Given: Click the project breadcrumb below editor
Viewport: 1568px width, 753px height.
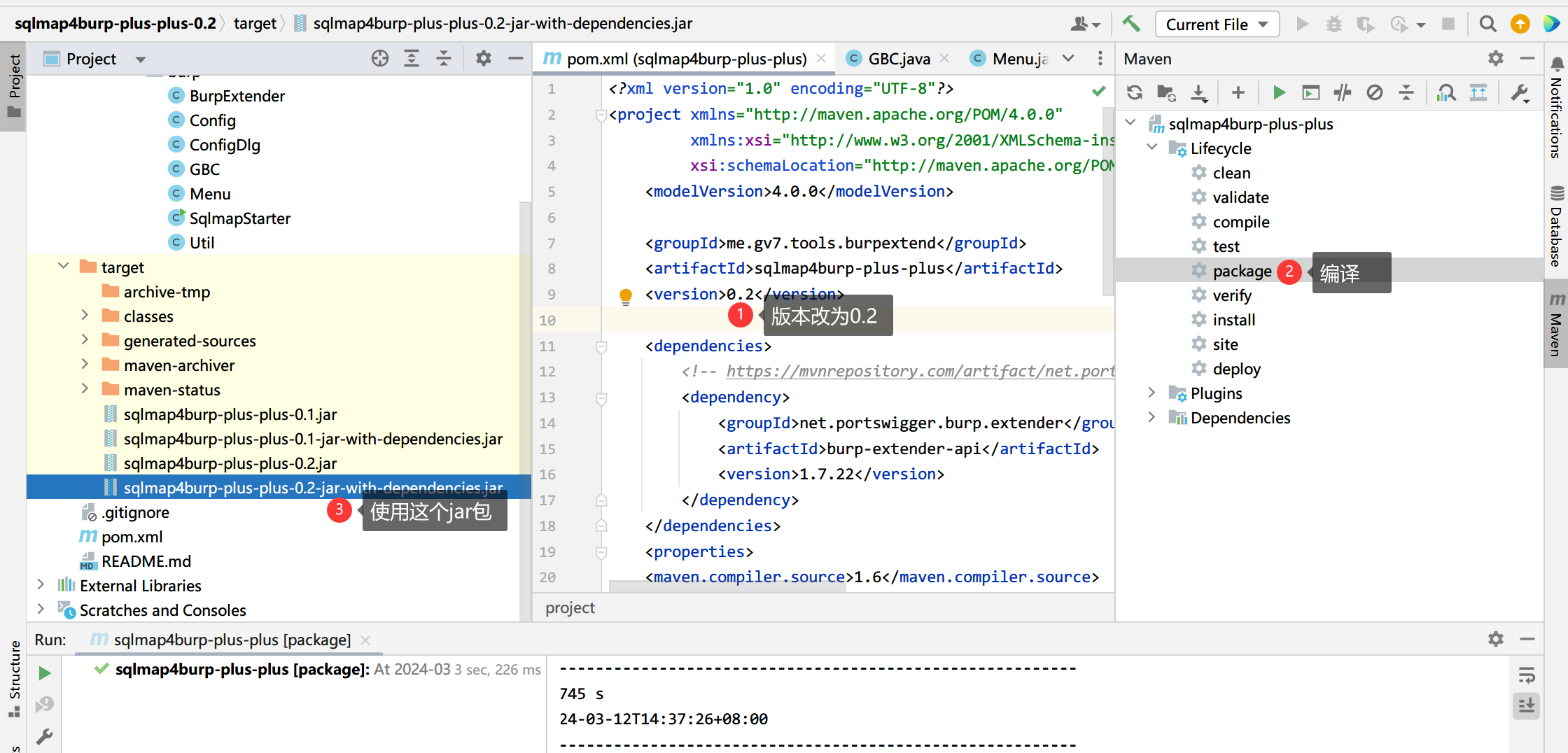Looking at the screenshot, I should 570,607.
